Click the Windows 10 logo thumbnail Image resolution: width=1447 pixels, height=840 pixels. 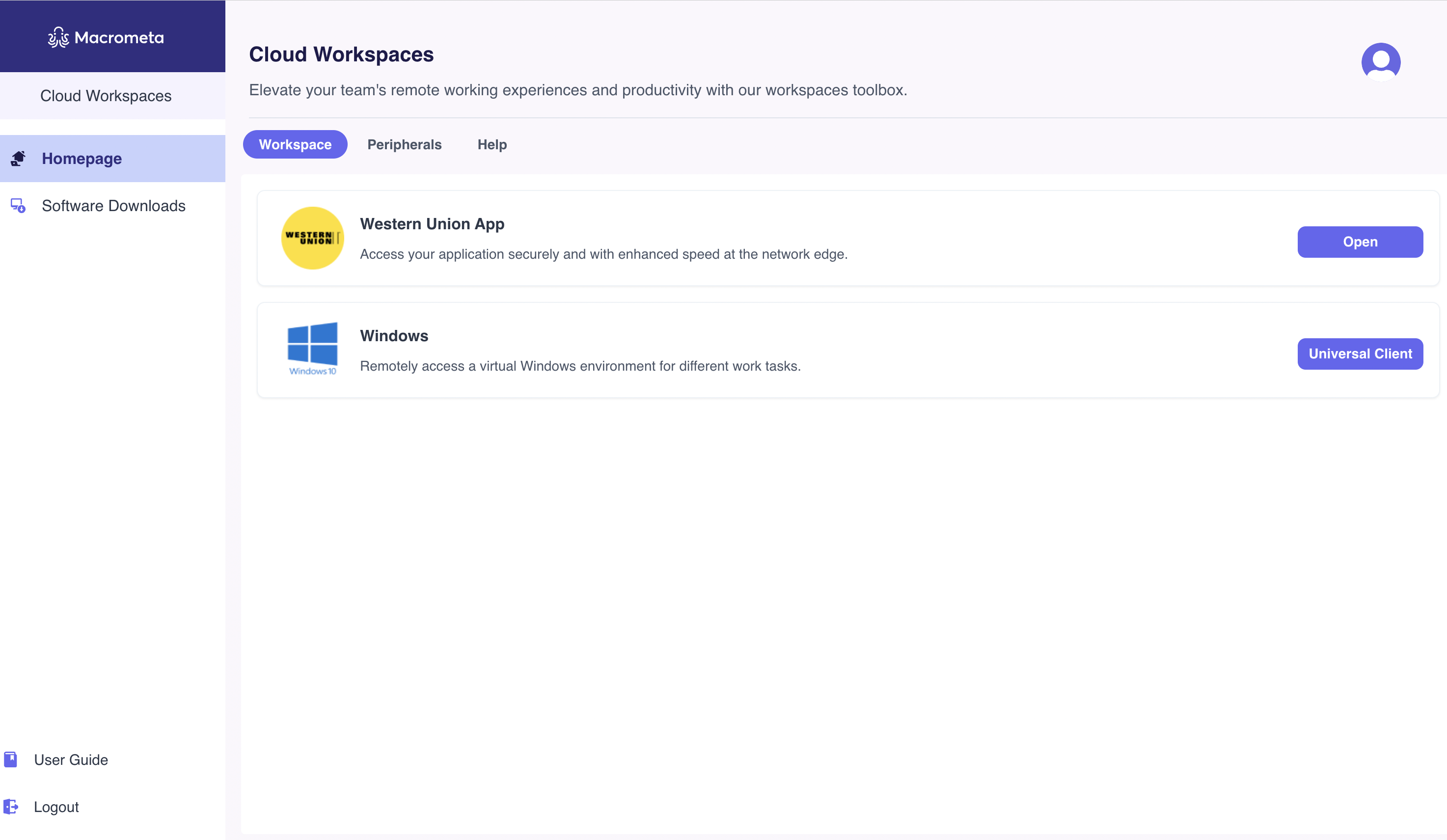click(312, 349)
